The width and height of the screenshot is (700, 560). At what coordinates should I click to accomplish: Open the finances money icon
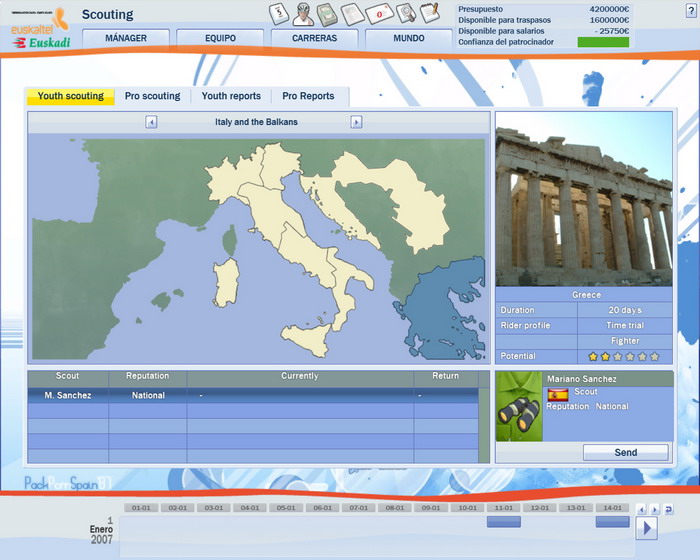328,13
